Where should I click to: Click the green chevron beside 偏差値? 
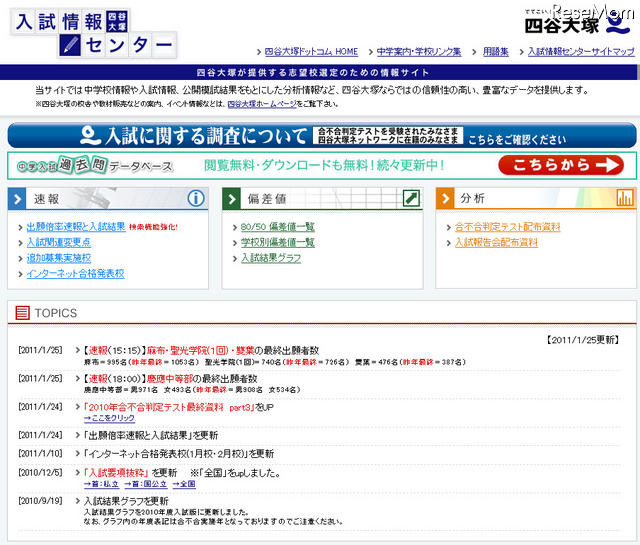click(231, 199)
